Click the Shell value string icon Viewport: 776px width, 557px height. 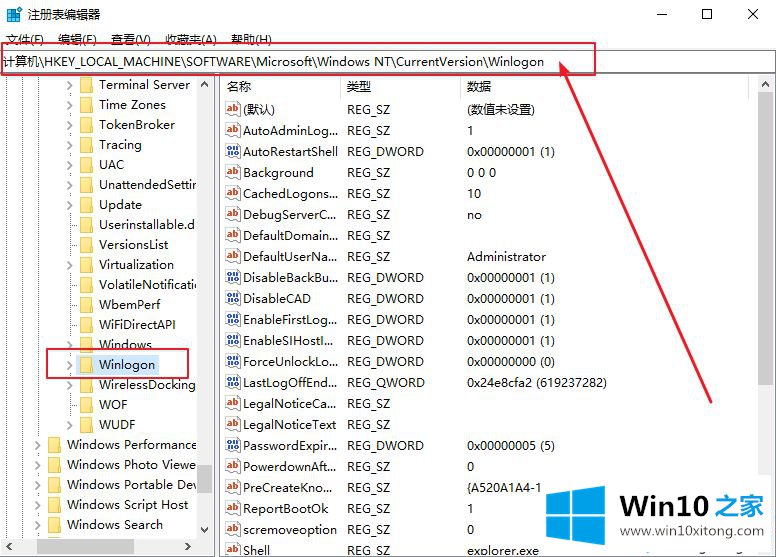point(233,550)
